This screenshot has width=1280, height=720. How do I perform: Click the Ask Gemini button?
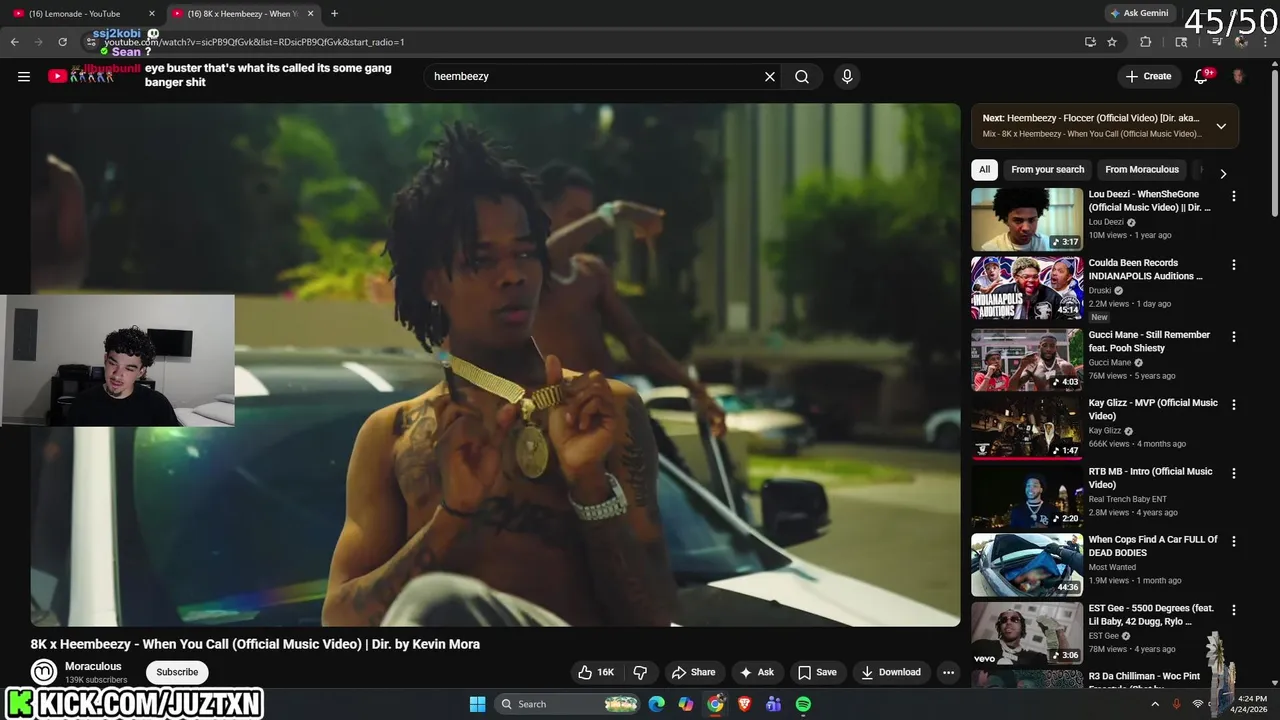(x=1139, y=13)
